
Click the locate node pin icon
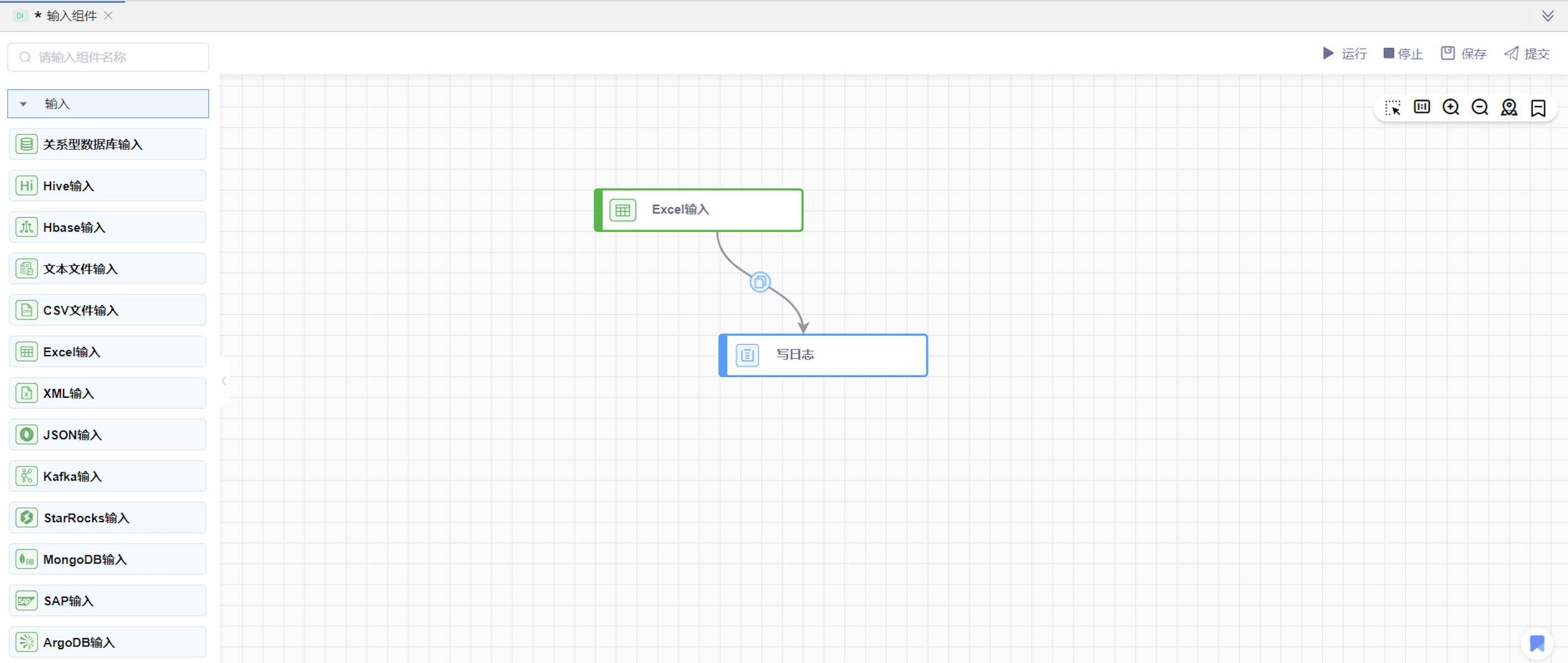tap(1509, 108)
